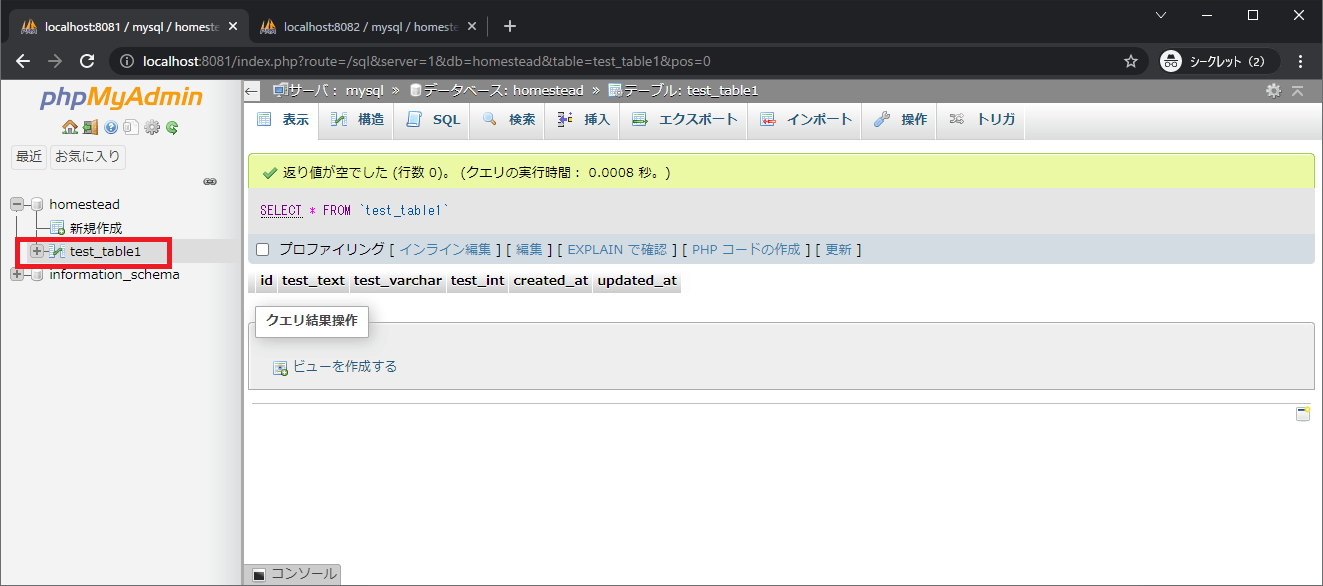Switch to the 検索 tab
The width and height of the screenshot is (1323, 586).
coord(508,120)
